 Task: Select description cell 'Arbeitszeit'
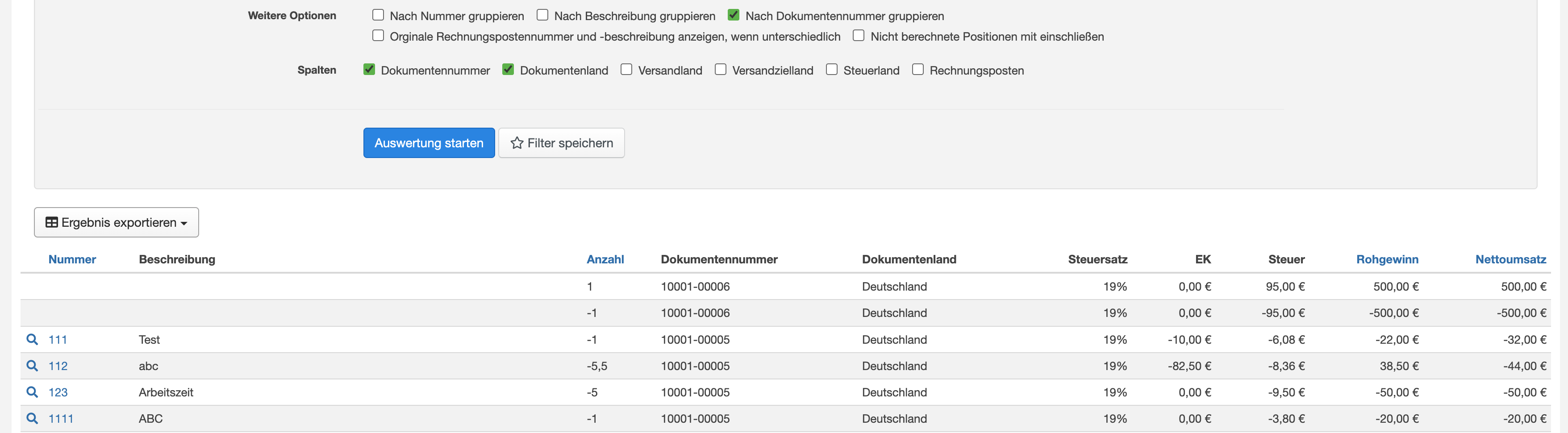pos(166,392)
